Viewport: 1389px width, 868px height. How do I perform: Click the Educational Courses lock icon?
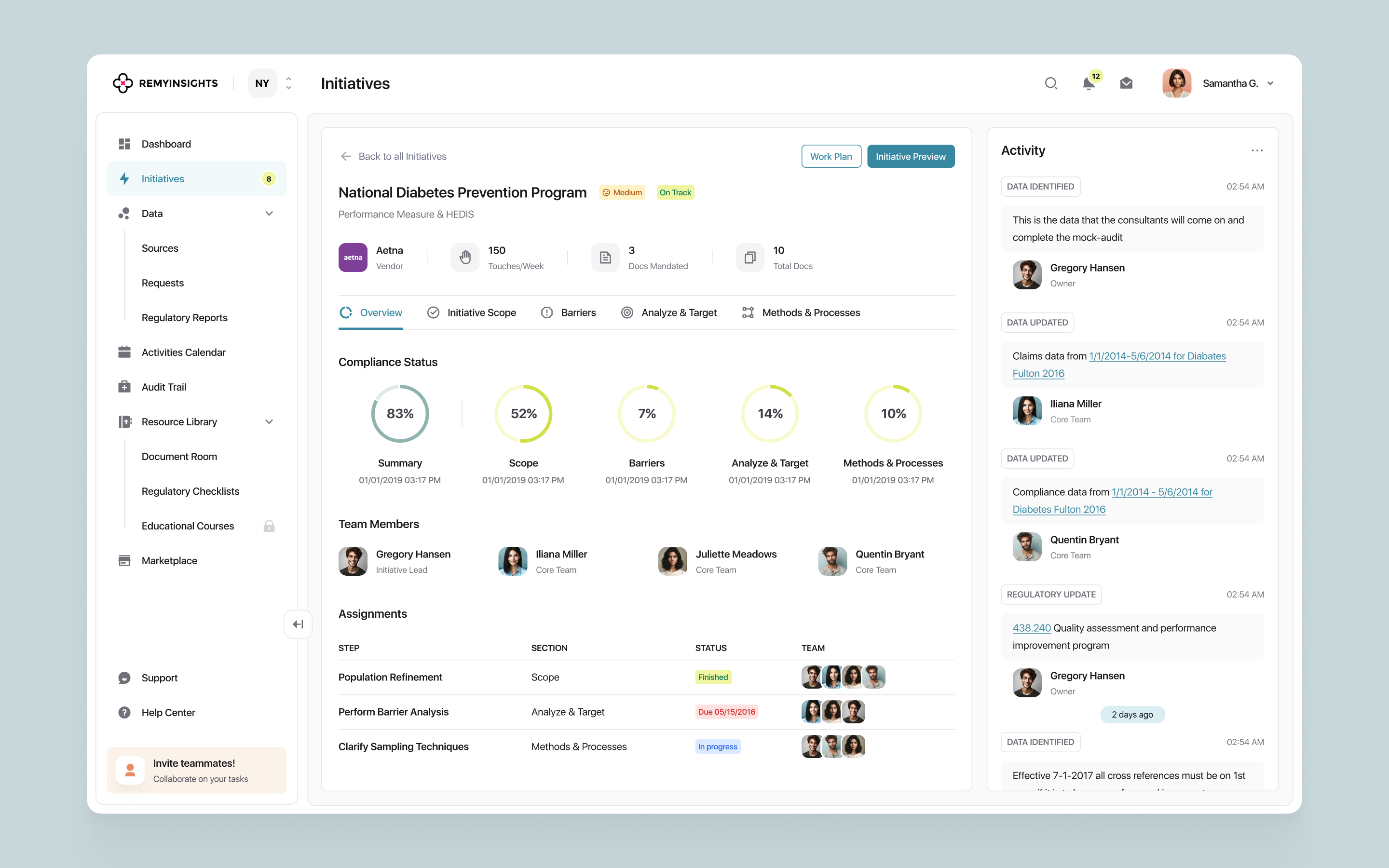(x=269, y=526)
